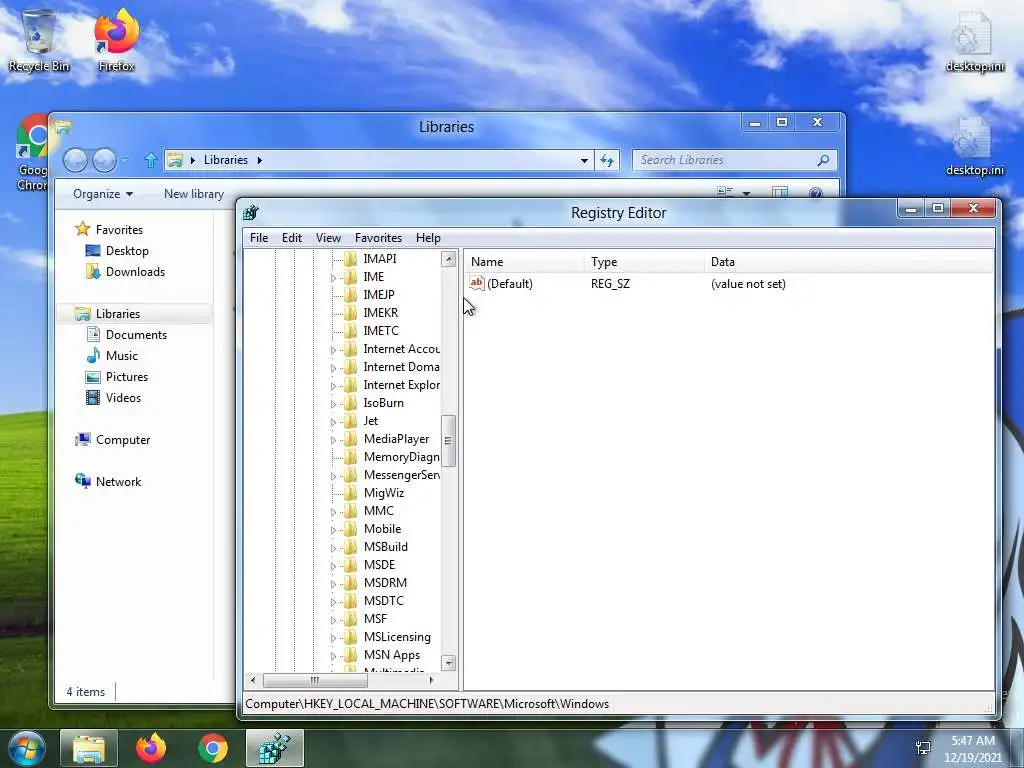Image resolution: width=1024 pixels, height=768 pixels.
Task: Open Registry Editor File menu
Action: click(x=259, y=238)
